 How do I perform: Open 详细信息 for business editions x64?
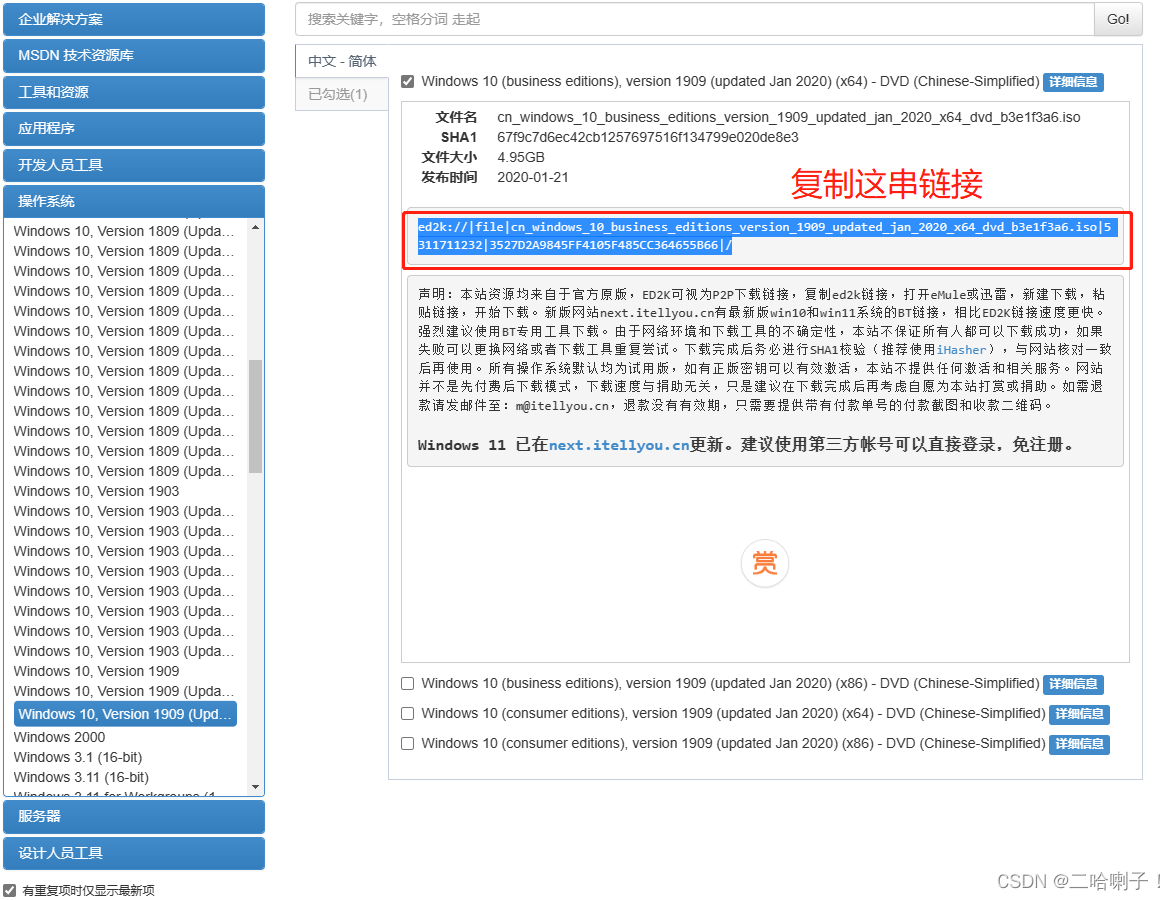(x=1073, y=82)
